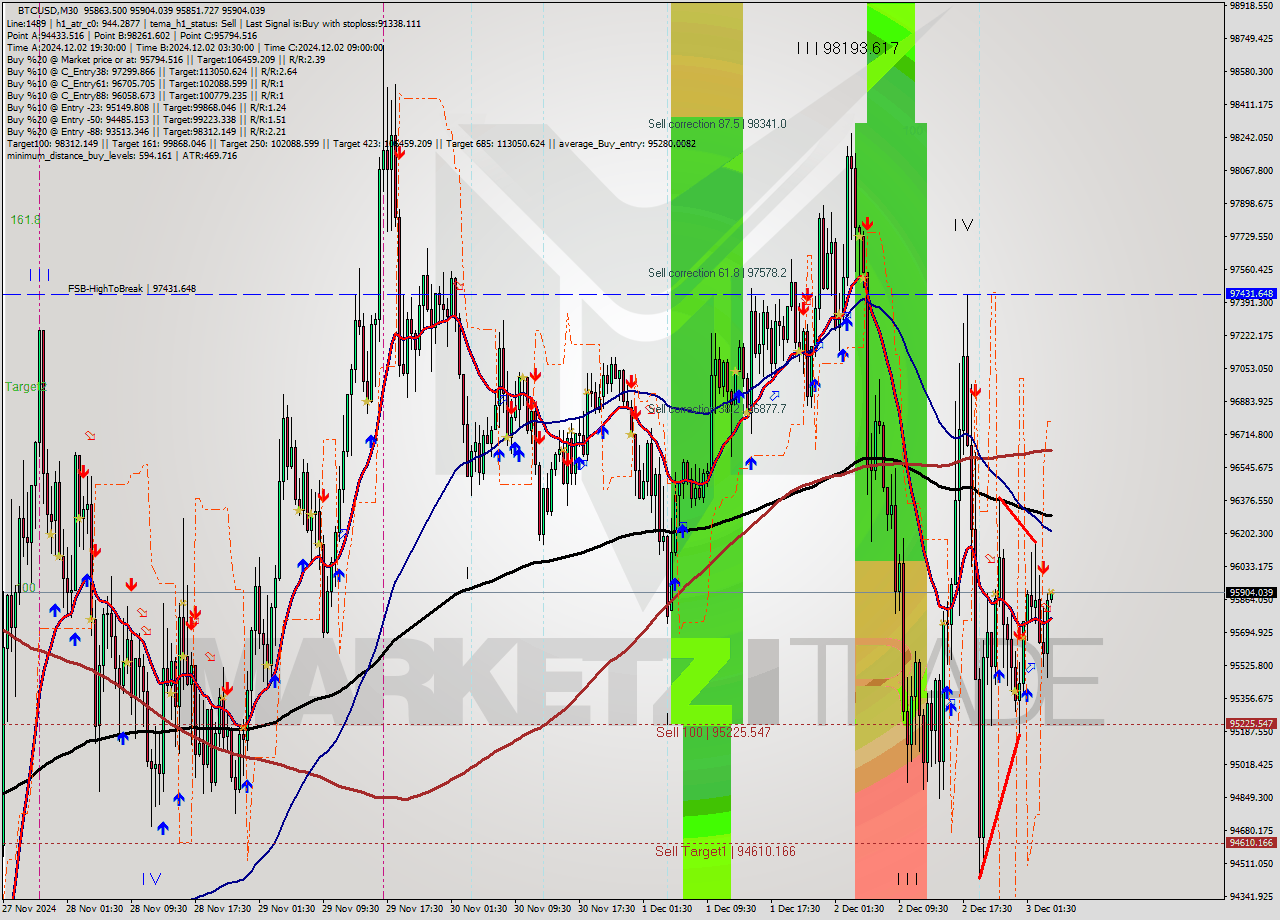Click the '2 Dec 01:30' time axis label

click(x=860, y=909)
